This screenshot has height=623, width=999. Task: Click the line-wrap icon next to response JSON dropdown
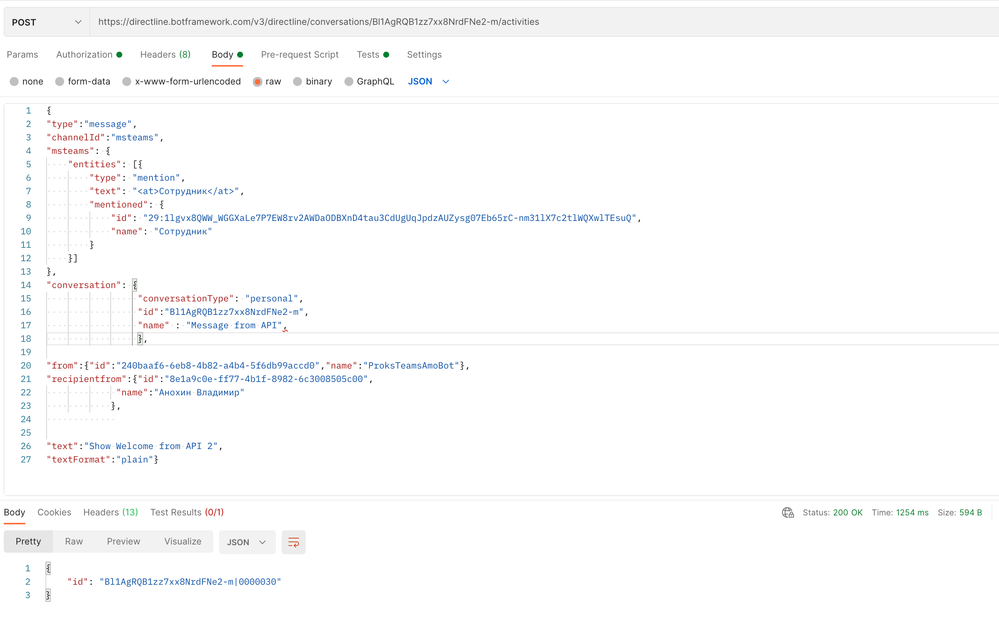point(293,541)
